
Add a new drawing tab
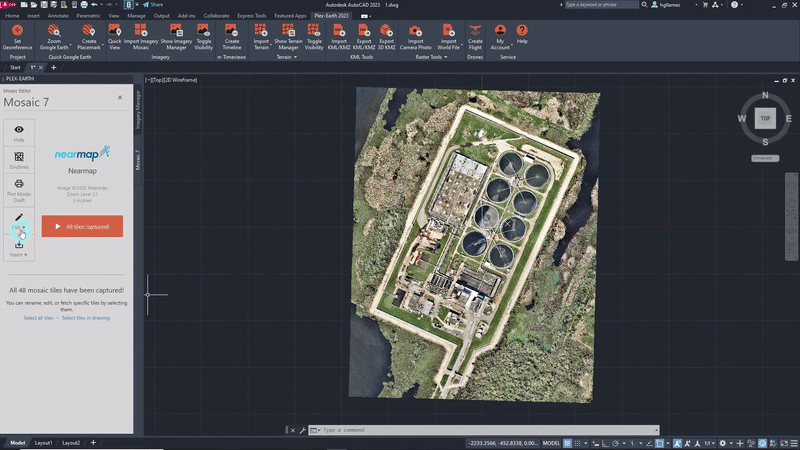pos(54,67)
